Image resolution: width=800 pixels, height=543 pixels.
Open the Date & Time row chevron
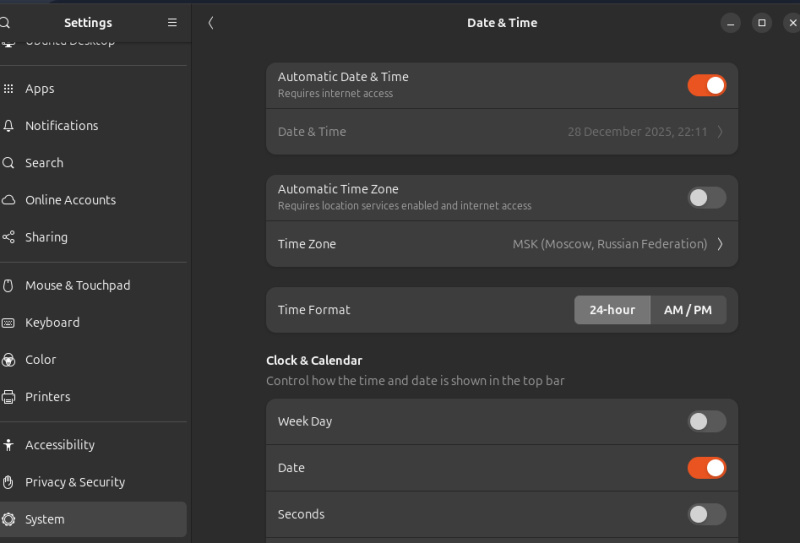tap(720, 132)
